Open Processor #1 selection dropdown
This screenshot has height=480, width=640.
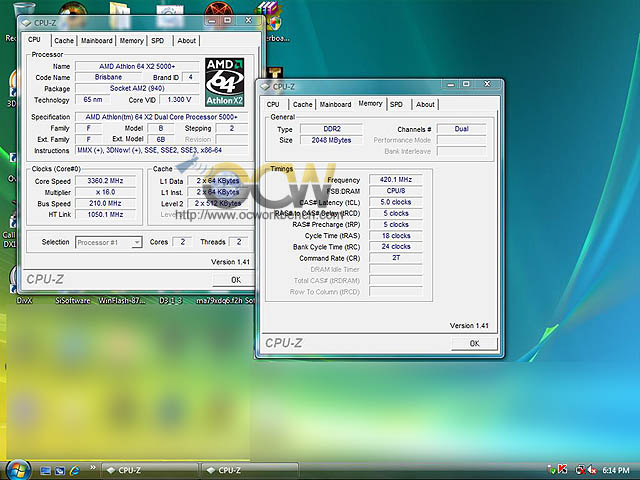pos(109,242)
